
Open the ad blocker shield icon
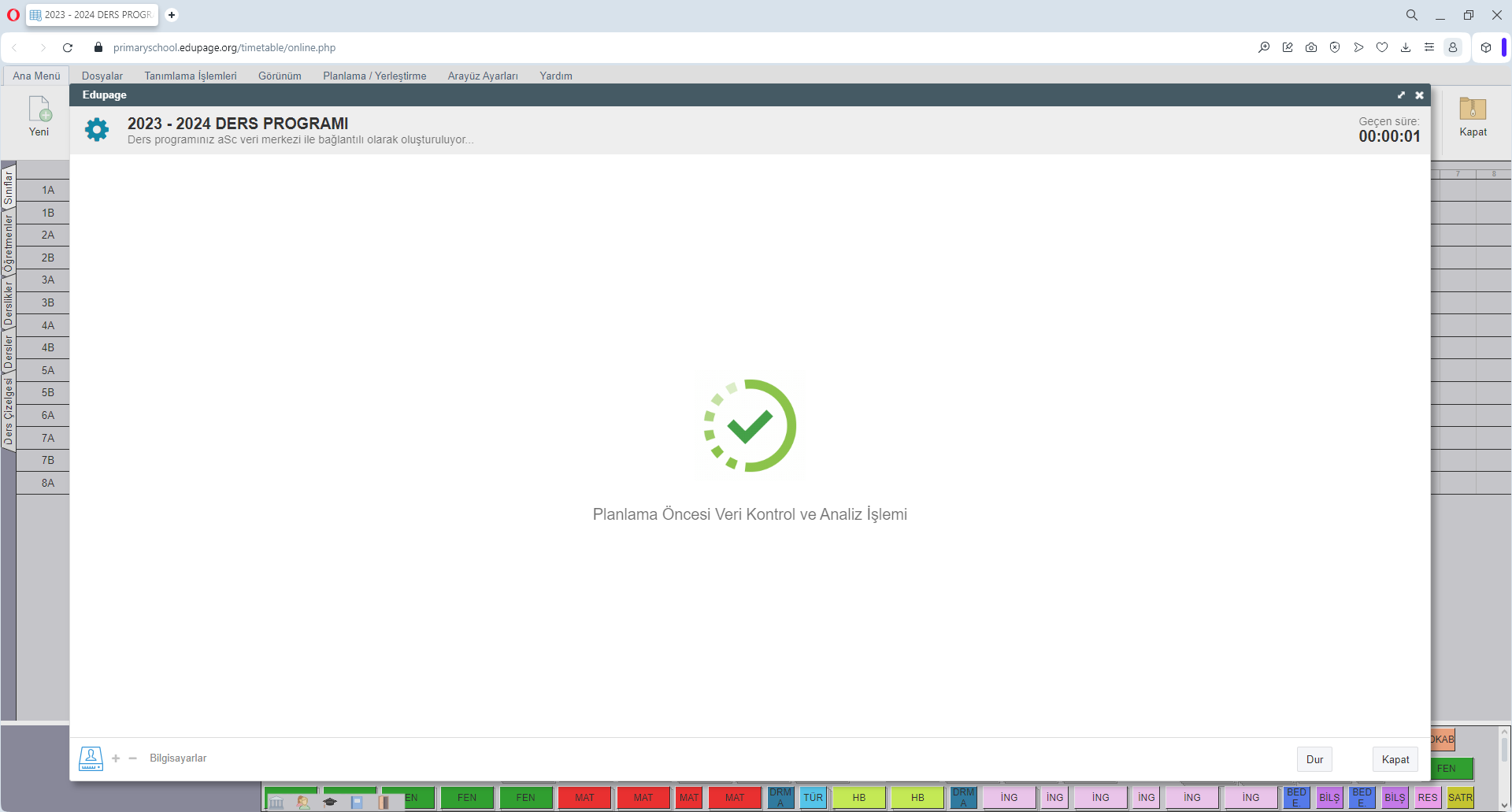click(x=1335, y=47)
